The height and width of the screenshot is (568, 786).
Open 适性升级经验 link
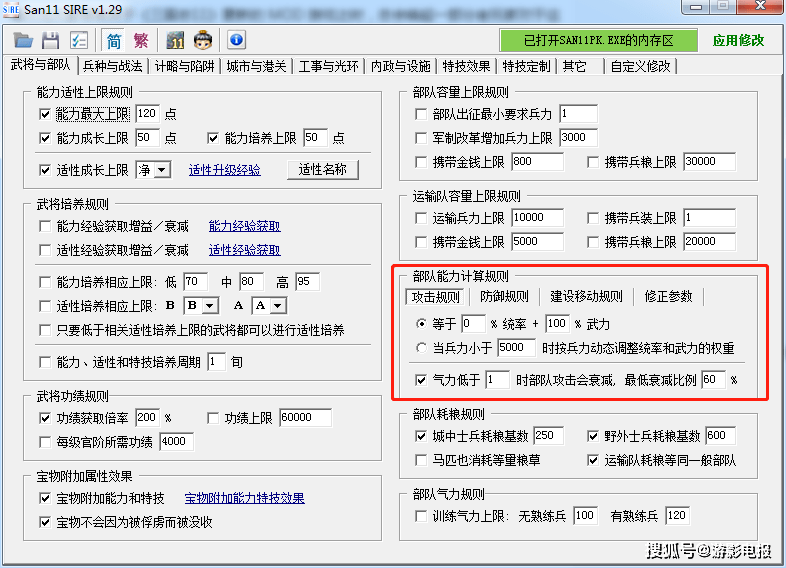pyautogui.click(x=225, y=170)
